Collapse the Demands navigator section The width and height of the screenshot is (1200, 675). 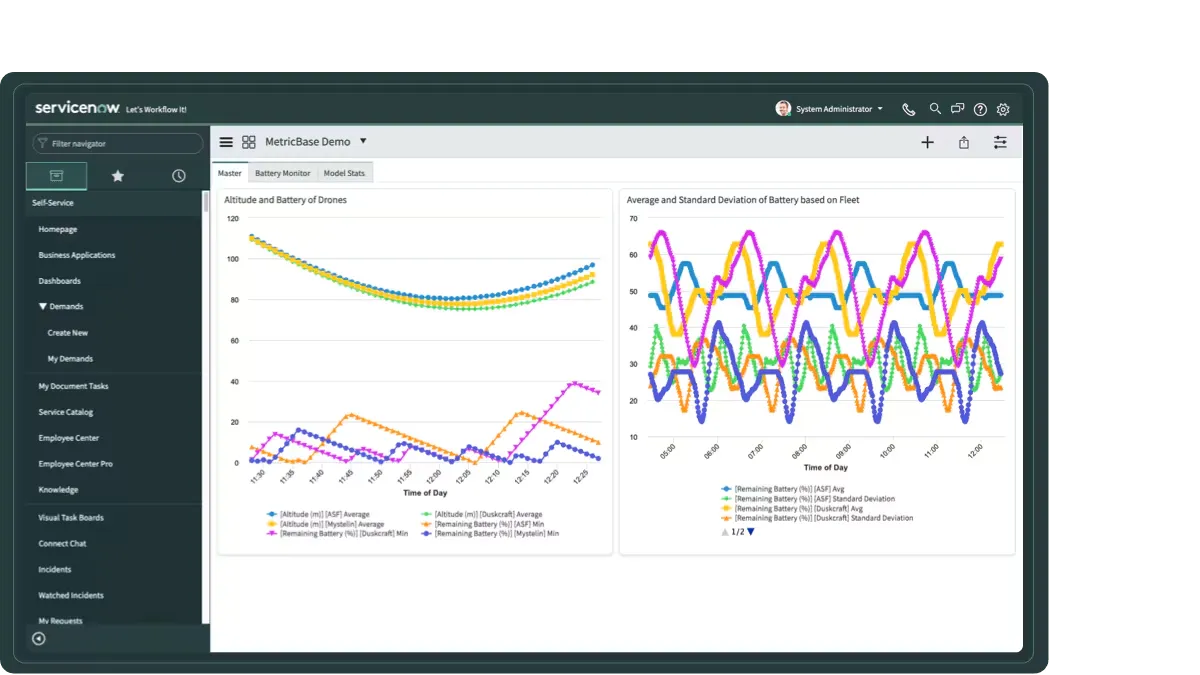43,307
